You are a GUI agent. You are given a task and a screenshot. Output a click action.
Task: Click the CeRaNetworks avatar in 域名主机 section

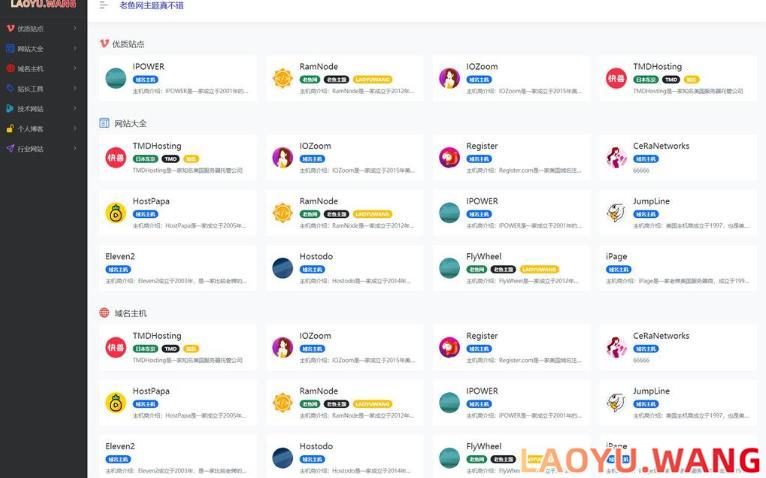pyautogui.click(x=616, y=347)
